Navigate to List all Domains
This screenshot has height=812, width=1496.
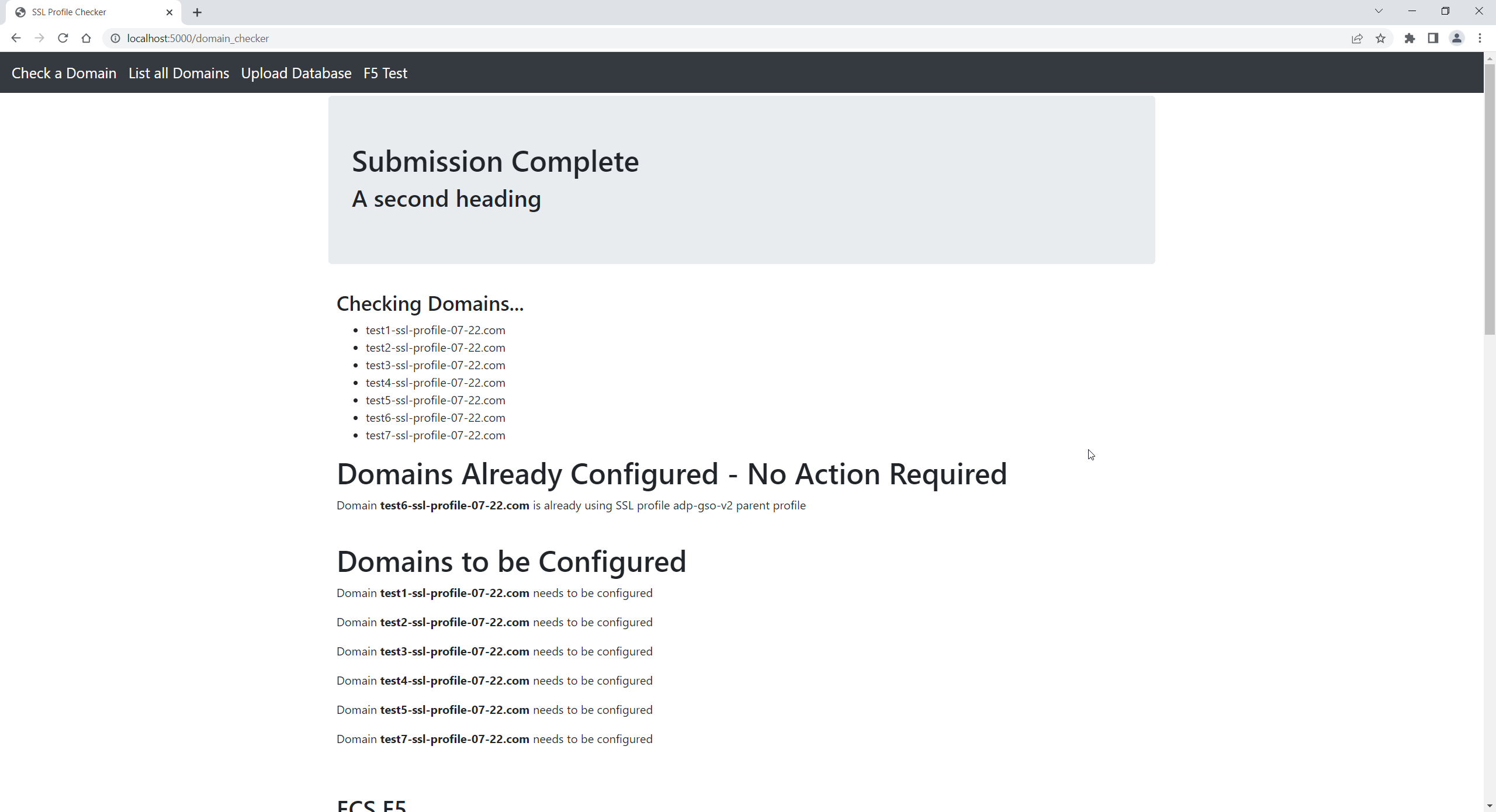click(x=178, y=73)
